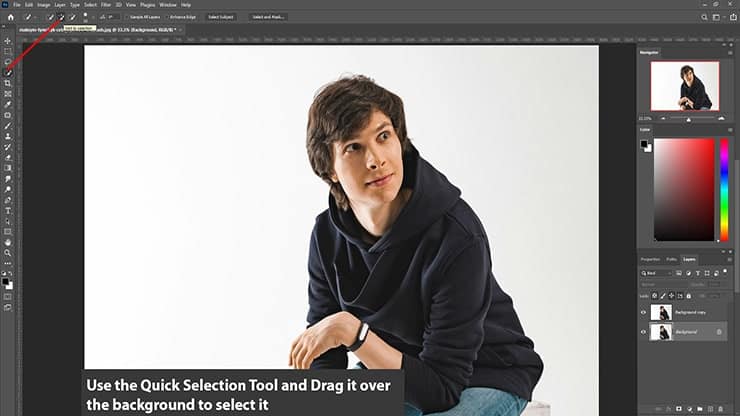Image resolution: width=740 pixels, height=416 pixels.
Task: Open the blending mode Normal dropdown
Action: [664, 284]
